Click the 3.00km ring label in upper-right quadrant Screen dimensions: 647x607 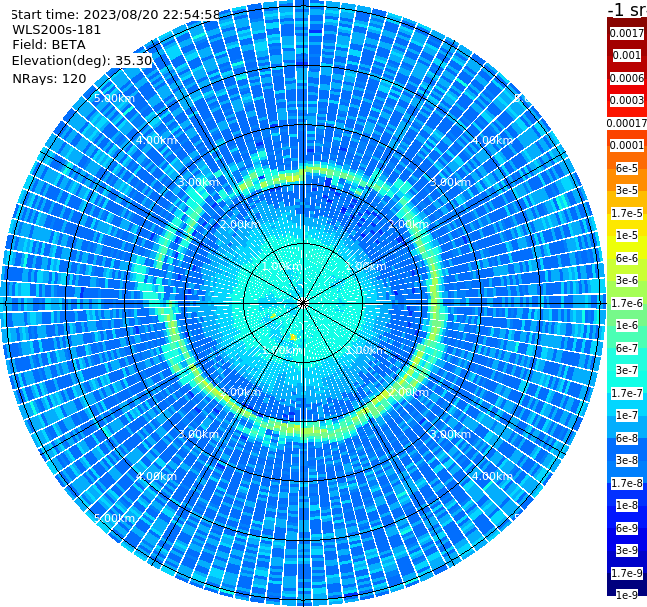click(451, 182)
